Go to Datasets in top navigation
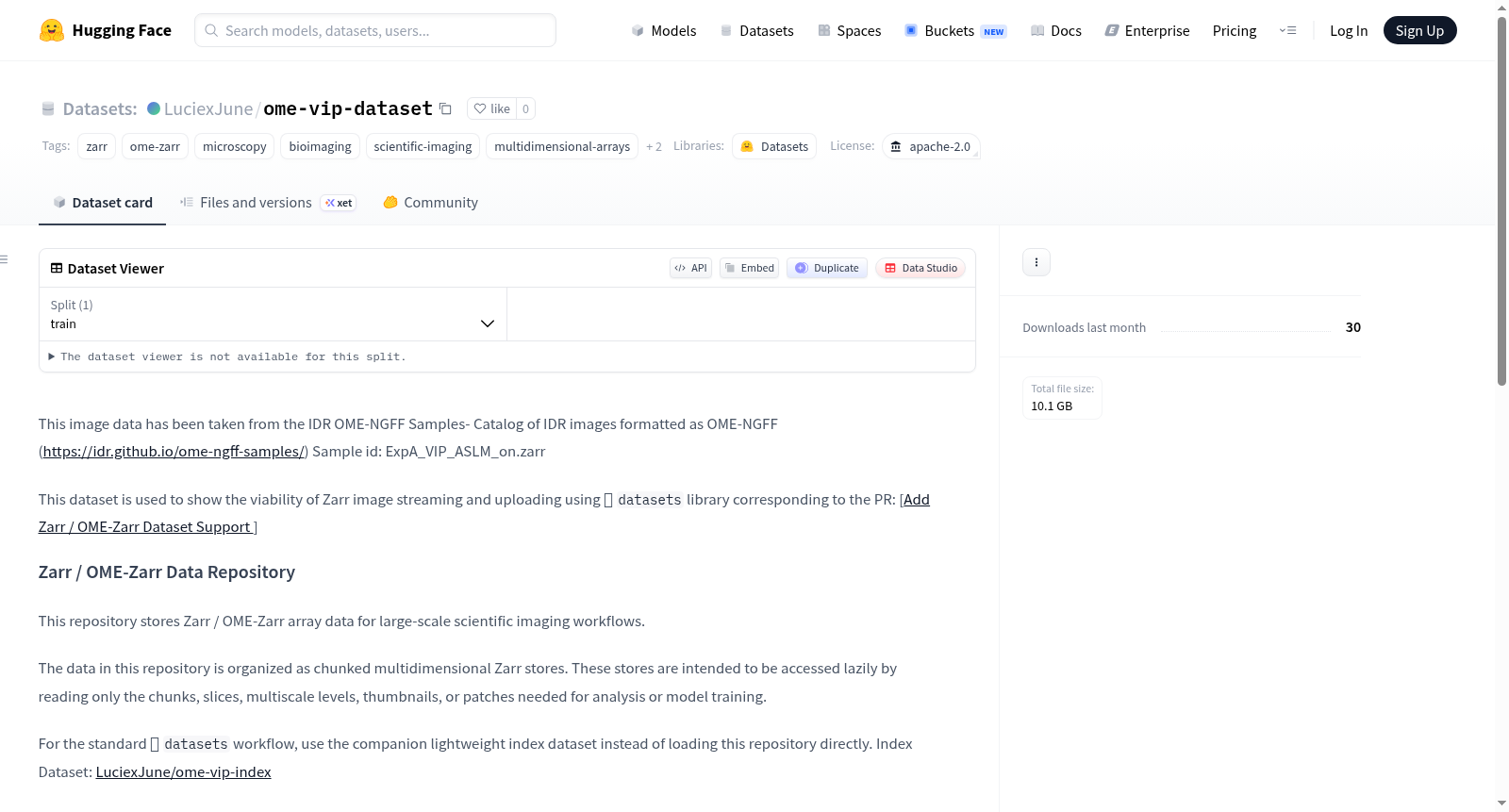 click(x=756, y=30)
